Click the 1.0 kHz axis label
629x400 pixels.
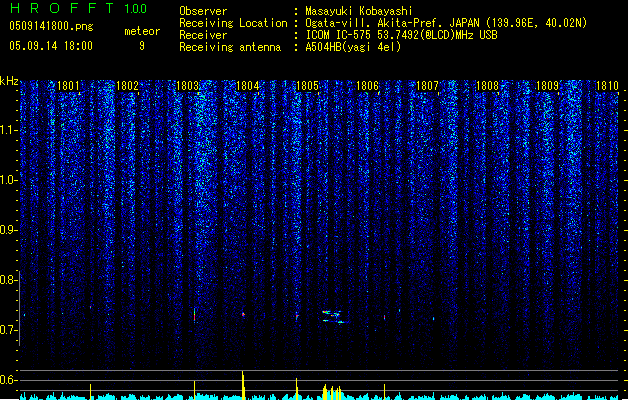pyautogui.click(x=8, y=180)
